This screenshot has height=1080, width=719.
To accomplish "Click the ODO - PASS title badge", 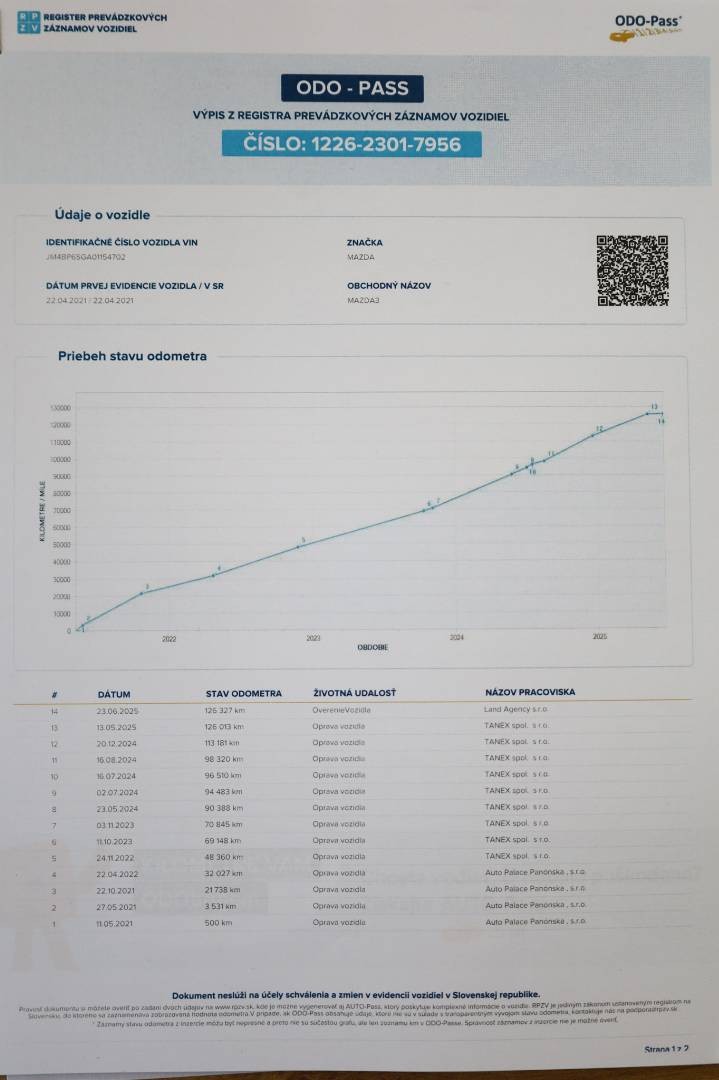I will pos(352,88).
